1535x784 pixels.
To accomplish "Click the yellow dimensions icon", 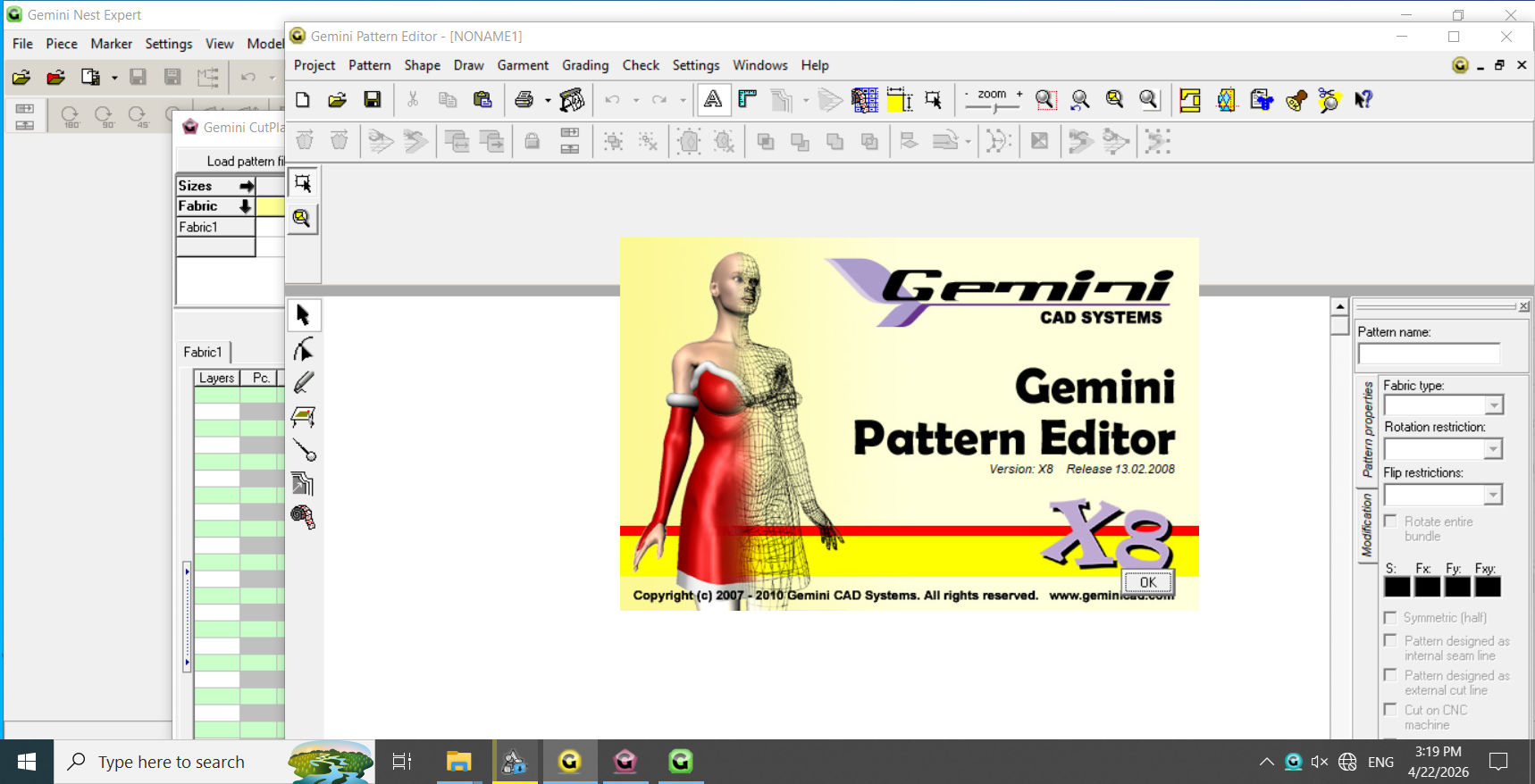I will 900,100.
